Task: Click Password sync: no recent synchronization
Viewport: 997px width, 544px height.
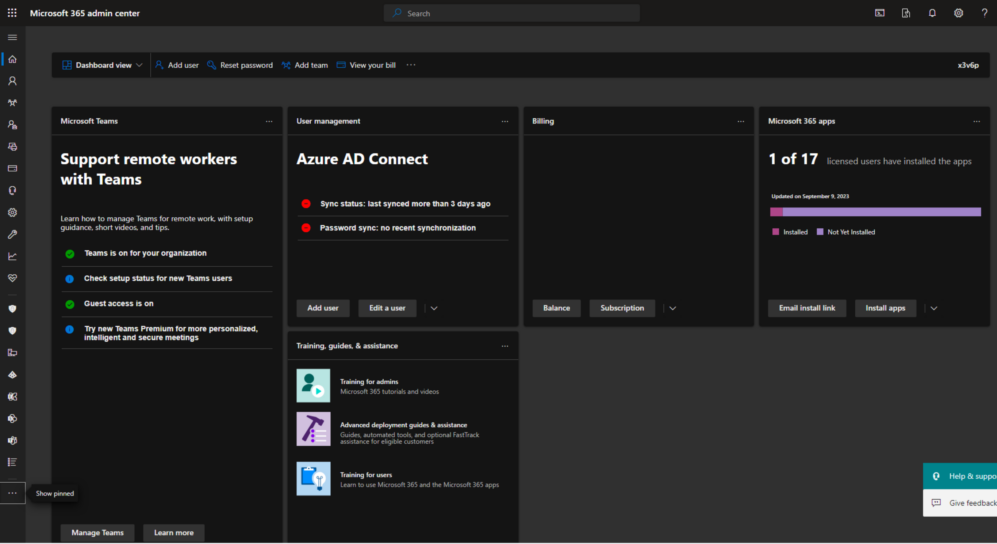Action: click(x=403, y=228)
